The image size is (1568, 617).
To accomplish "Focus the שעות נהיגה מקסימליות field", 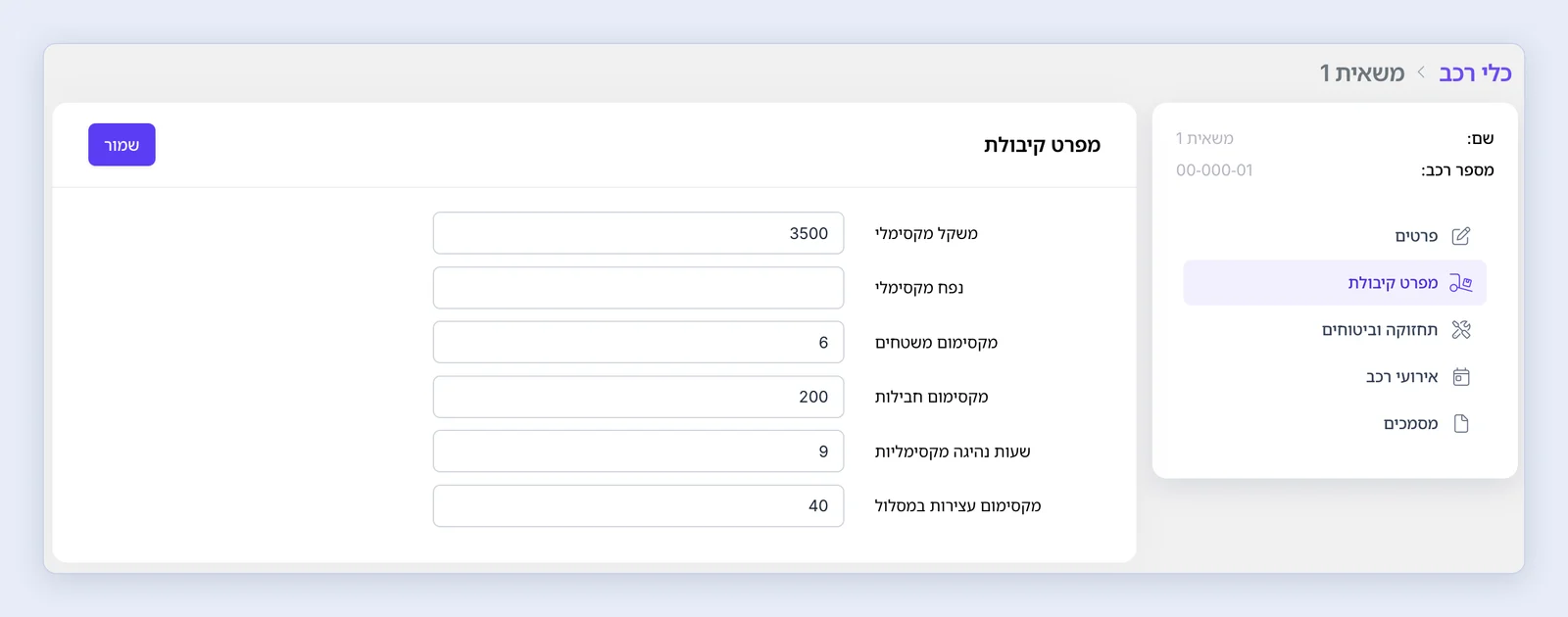I will (638, 451).
